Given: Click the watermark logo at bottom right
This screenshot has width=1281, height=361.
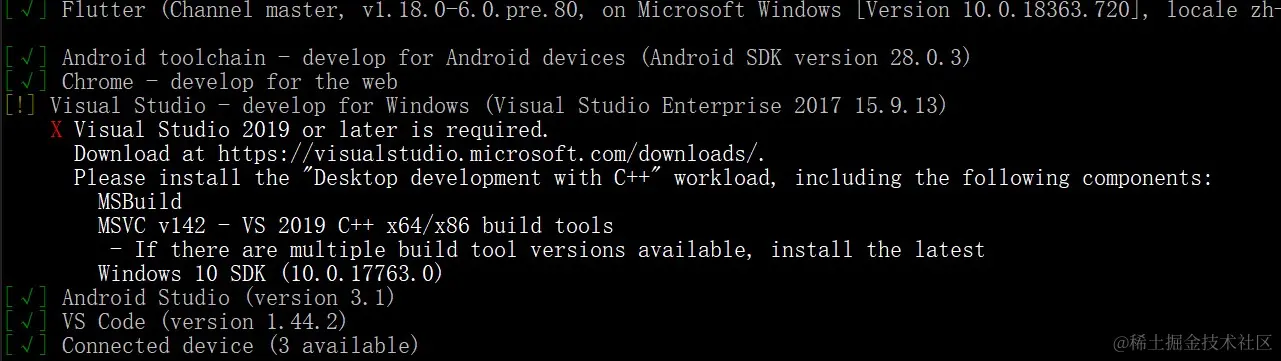Looking at the screenshot, I should click(1192, 343).
